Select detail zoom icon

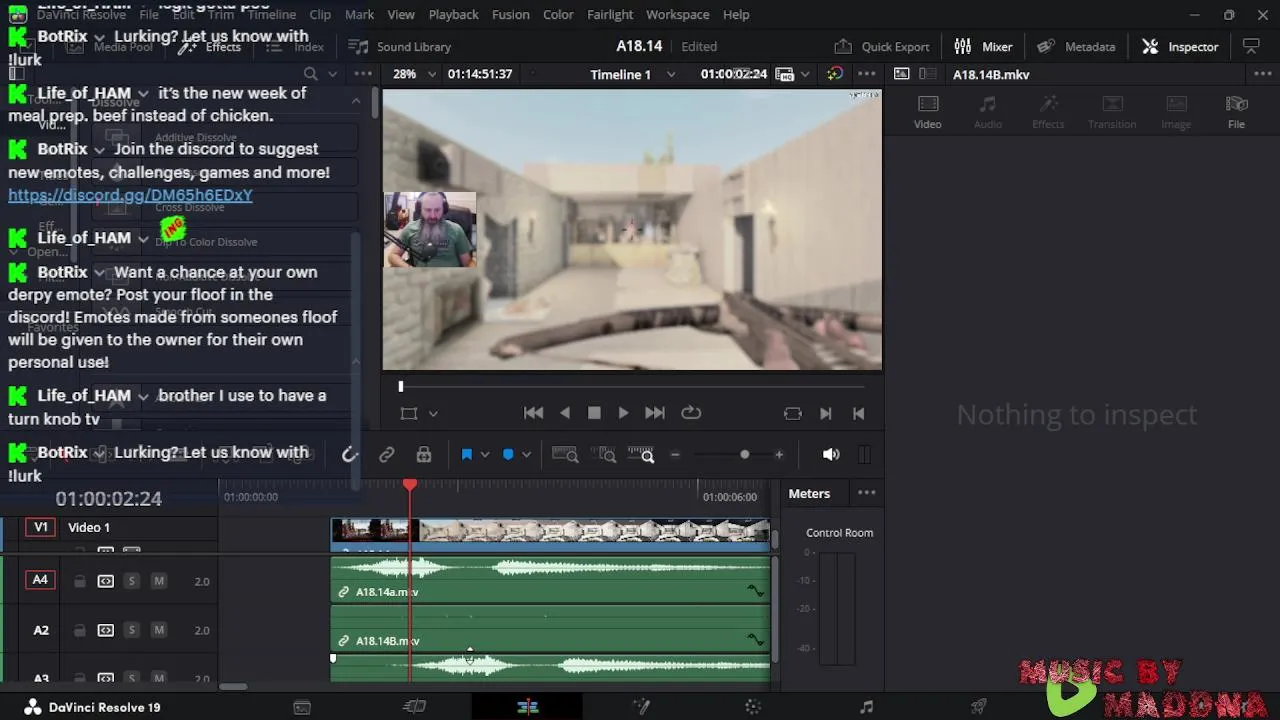603,455
